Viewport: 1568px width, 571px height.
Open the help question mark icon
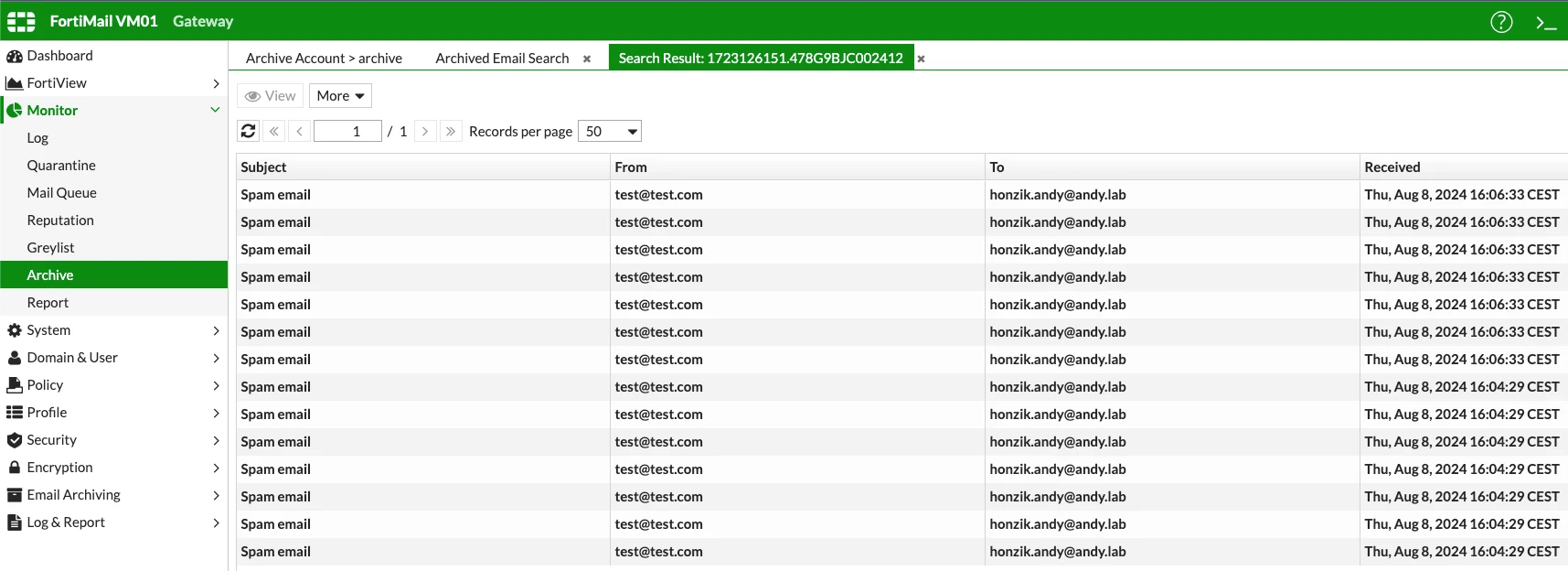tap(1501, 22)
